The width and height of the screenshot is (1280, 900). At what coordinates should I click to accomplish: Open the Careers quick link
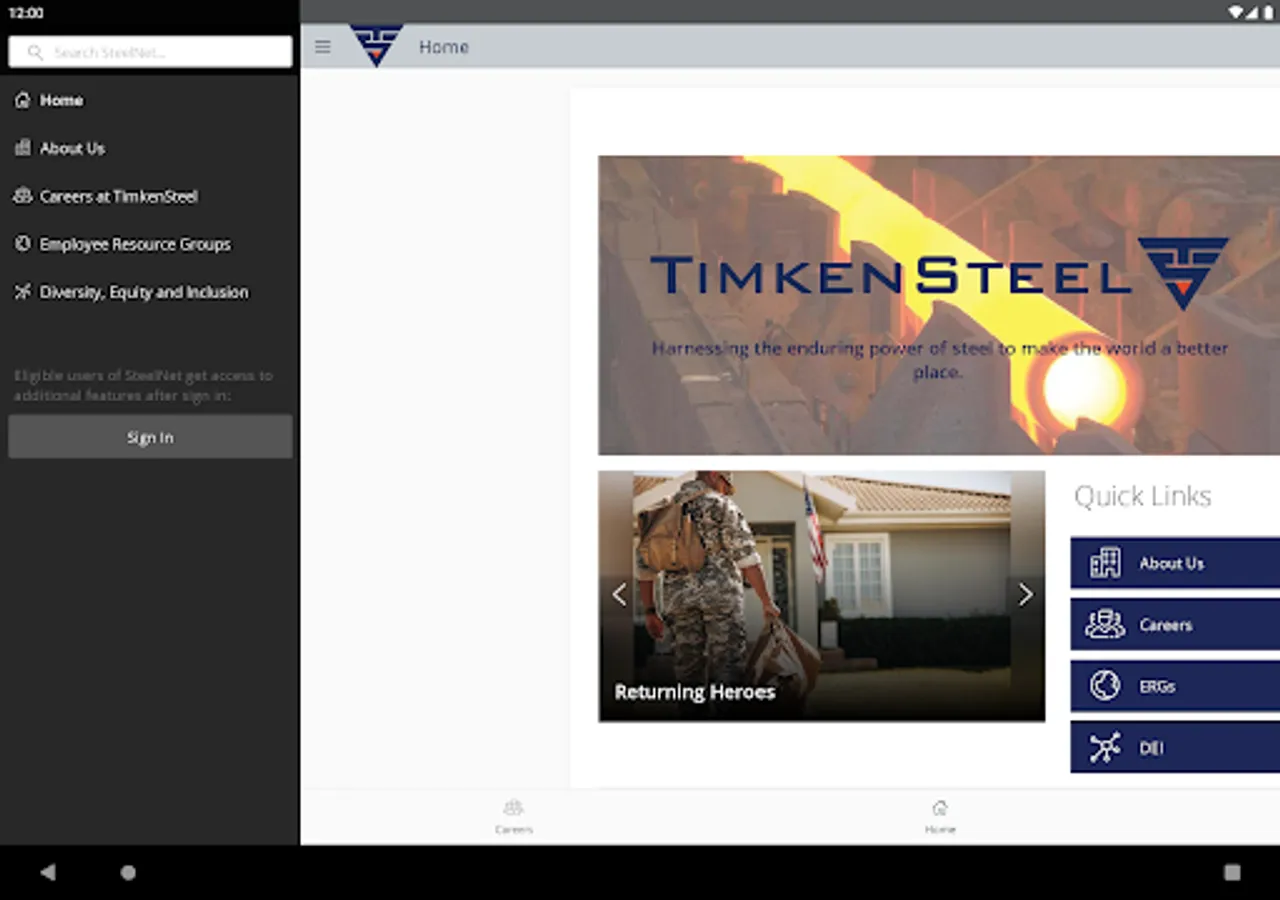(1175, 625)
